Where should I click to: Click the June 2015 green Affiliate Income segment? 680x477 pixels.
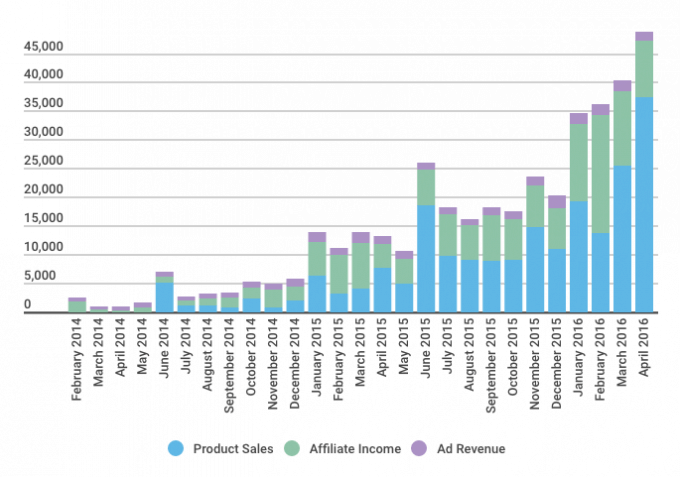pyautogui.click(x=426, y=187)
